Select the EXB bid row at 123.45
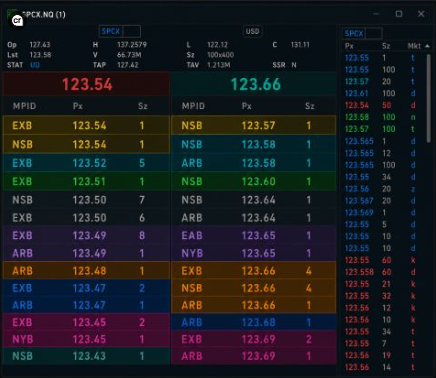Viewport: 436px width, 378px height. (x=86, y=322)
